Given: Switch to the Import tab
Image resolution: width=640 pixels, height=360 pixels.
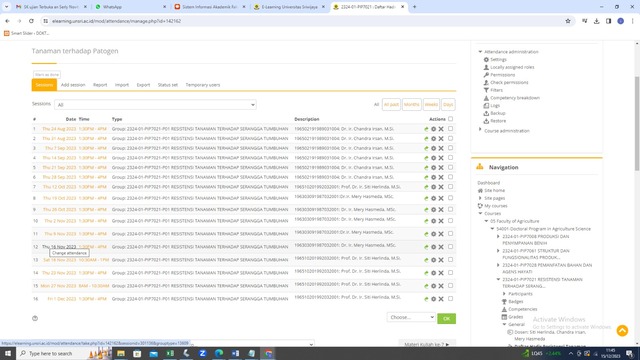Looking at the screenshot, I should [x=122, y=85].
